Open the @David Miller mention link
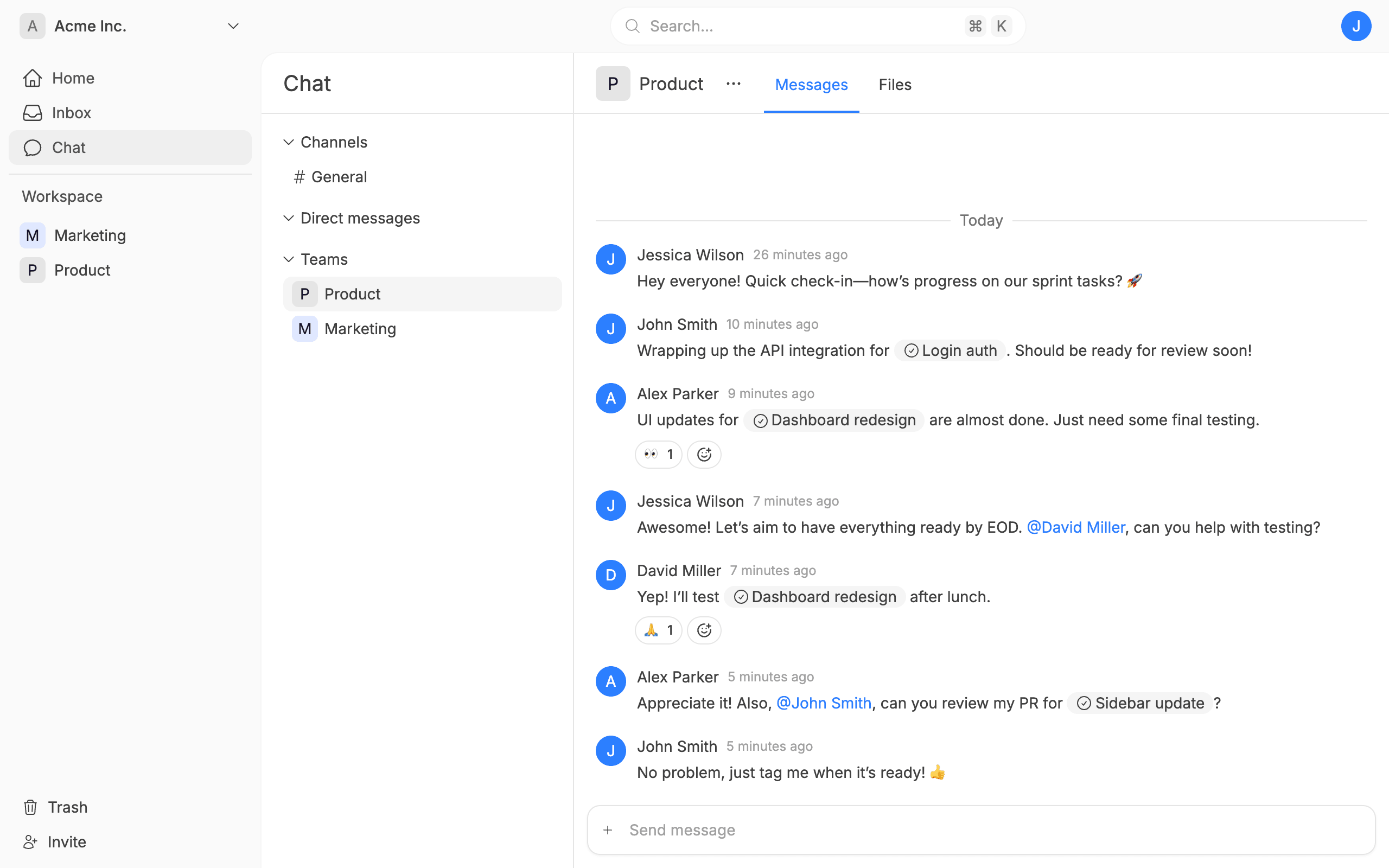The width and height of the screenshot is (1389, 868). 1076,526
